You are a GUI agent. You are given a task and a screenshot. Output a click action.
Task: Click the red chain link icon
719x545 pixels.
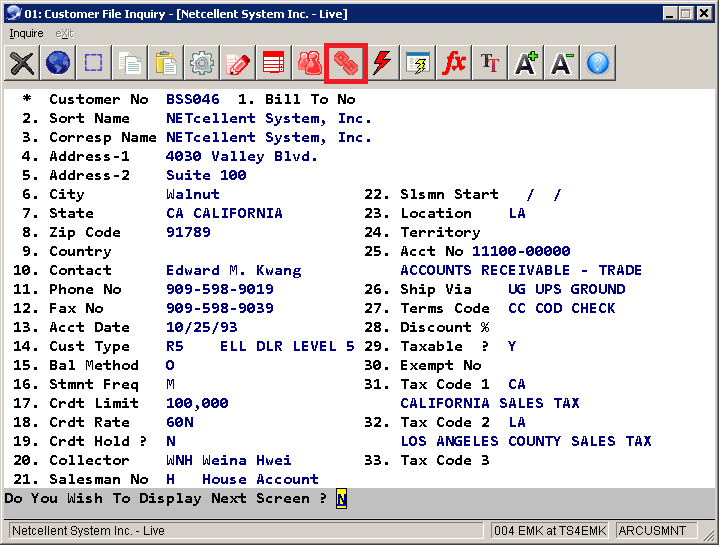(346, 63)
